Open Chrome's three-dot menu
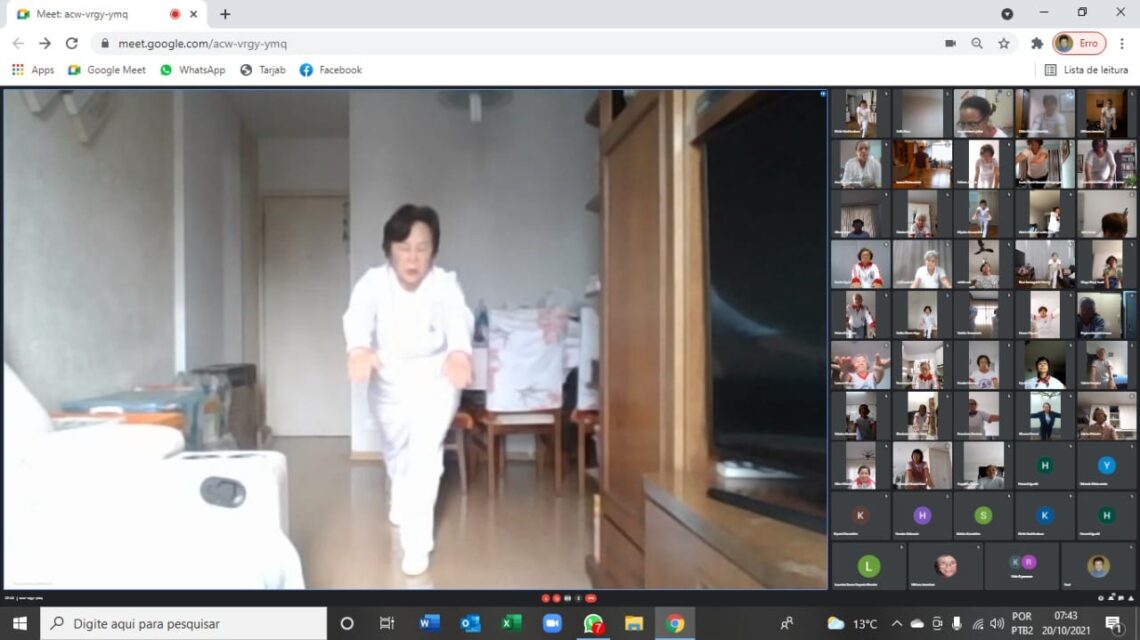This screenshot has height=640, width=1140. tap(1120, 43)
